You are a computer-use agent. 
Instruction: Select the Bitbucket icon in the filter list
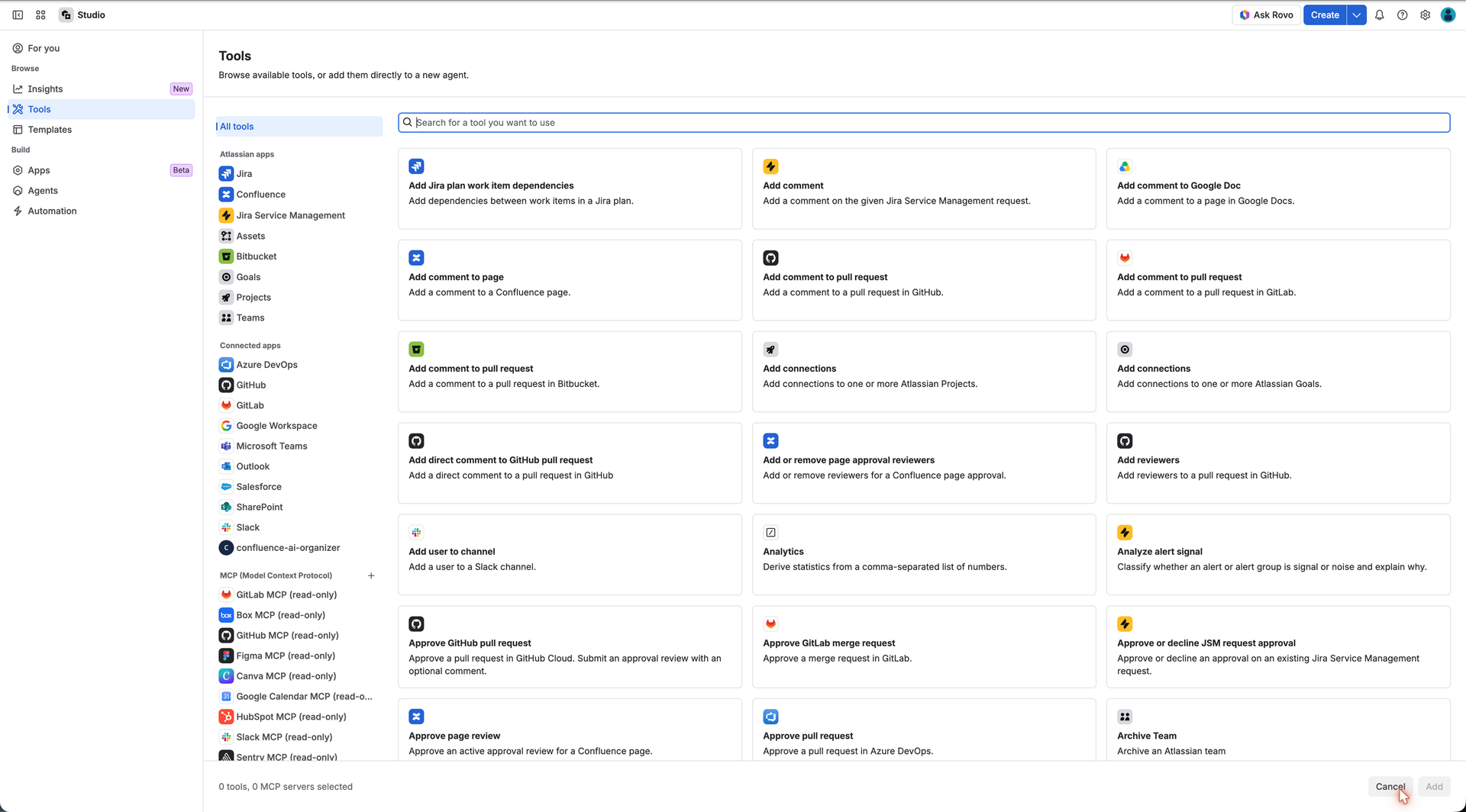(x=226, y=256)
